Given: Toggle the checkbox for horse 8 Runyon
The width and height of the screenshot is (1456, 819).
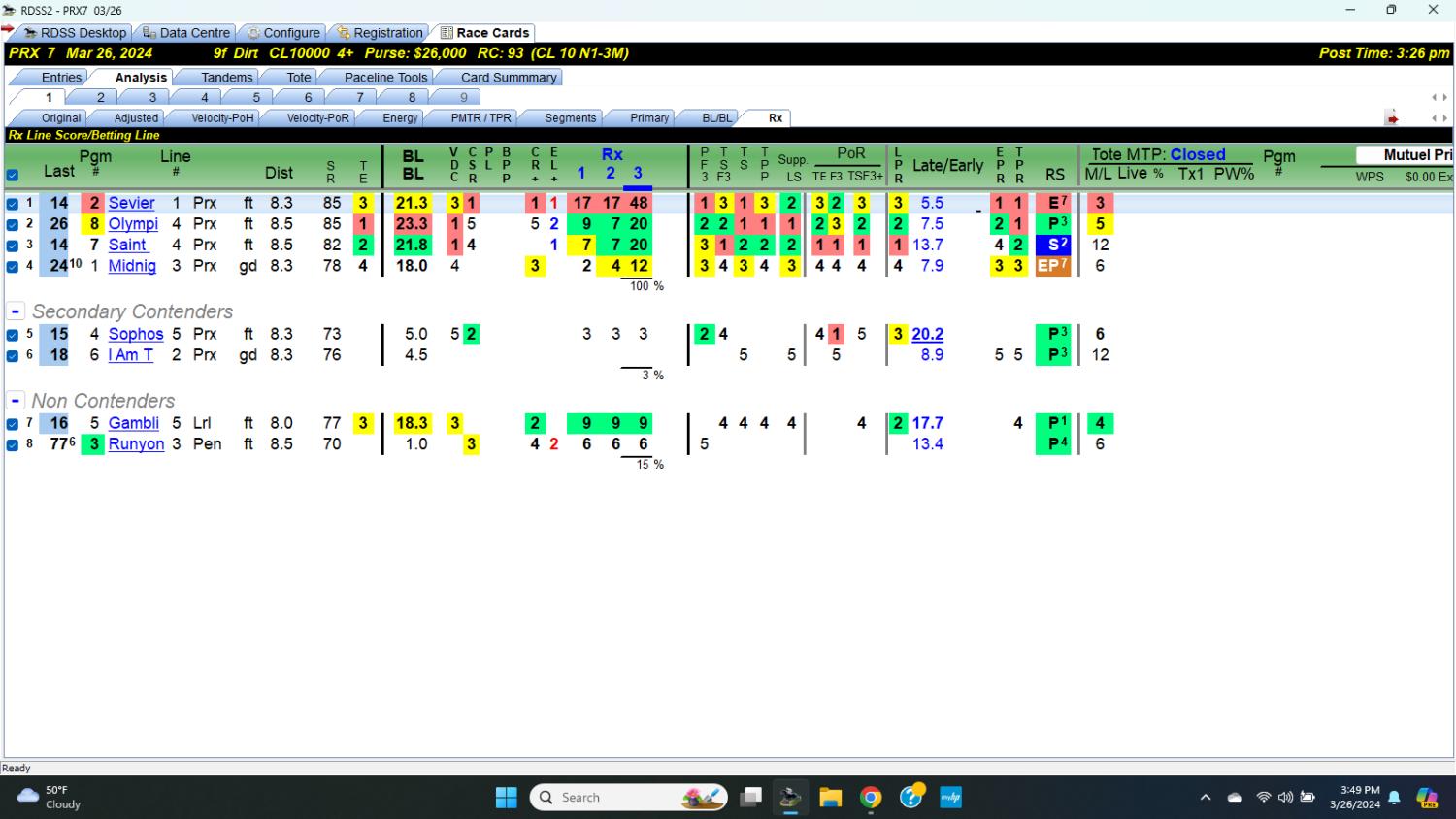Looking at the screenshot, I should (13, 445).
